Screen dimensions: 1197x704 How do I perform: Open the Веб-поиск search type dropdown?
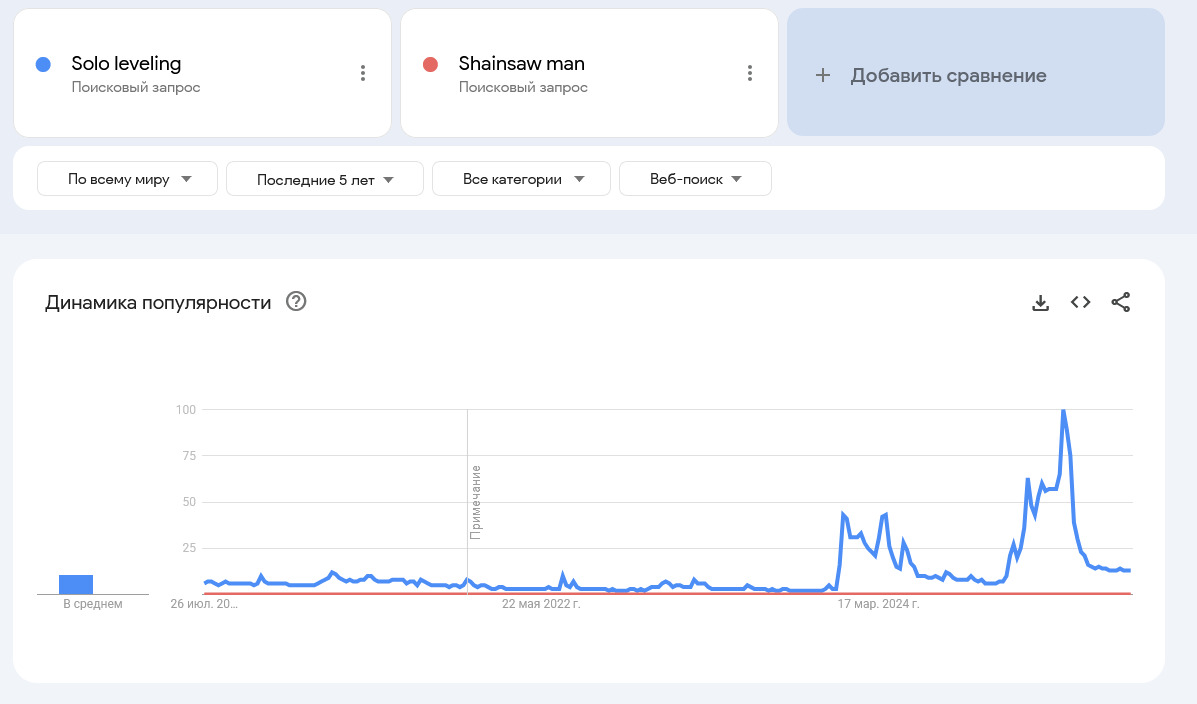[695, 180]
